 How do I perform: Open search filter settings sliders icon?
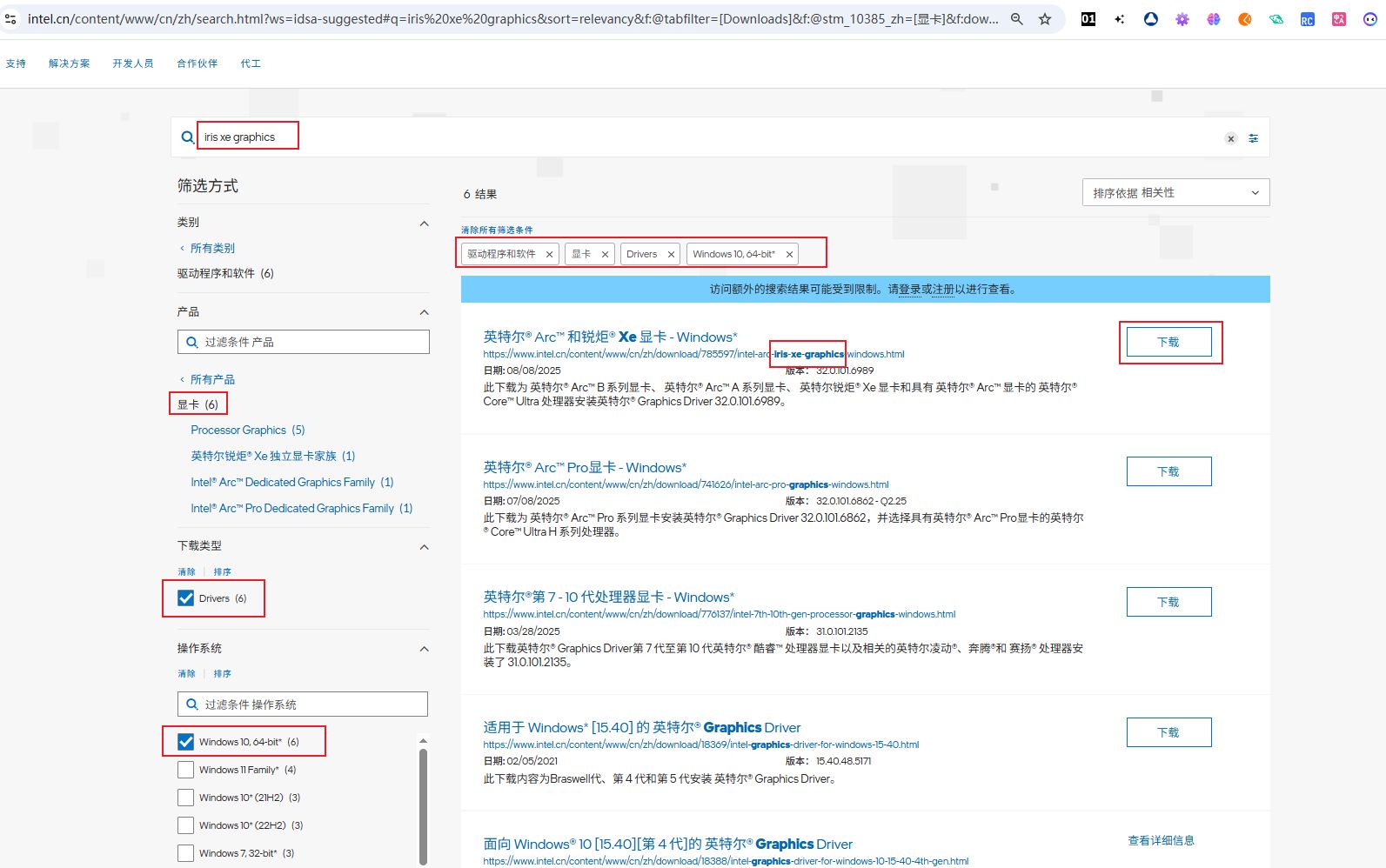click(x=1253, y=138)
